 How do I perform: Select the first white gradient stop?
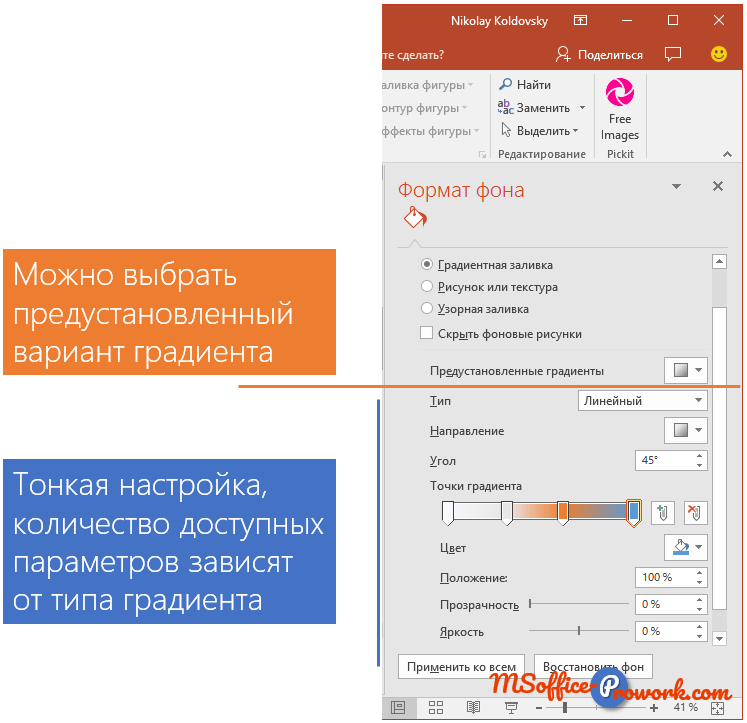pos(448,512)
